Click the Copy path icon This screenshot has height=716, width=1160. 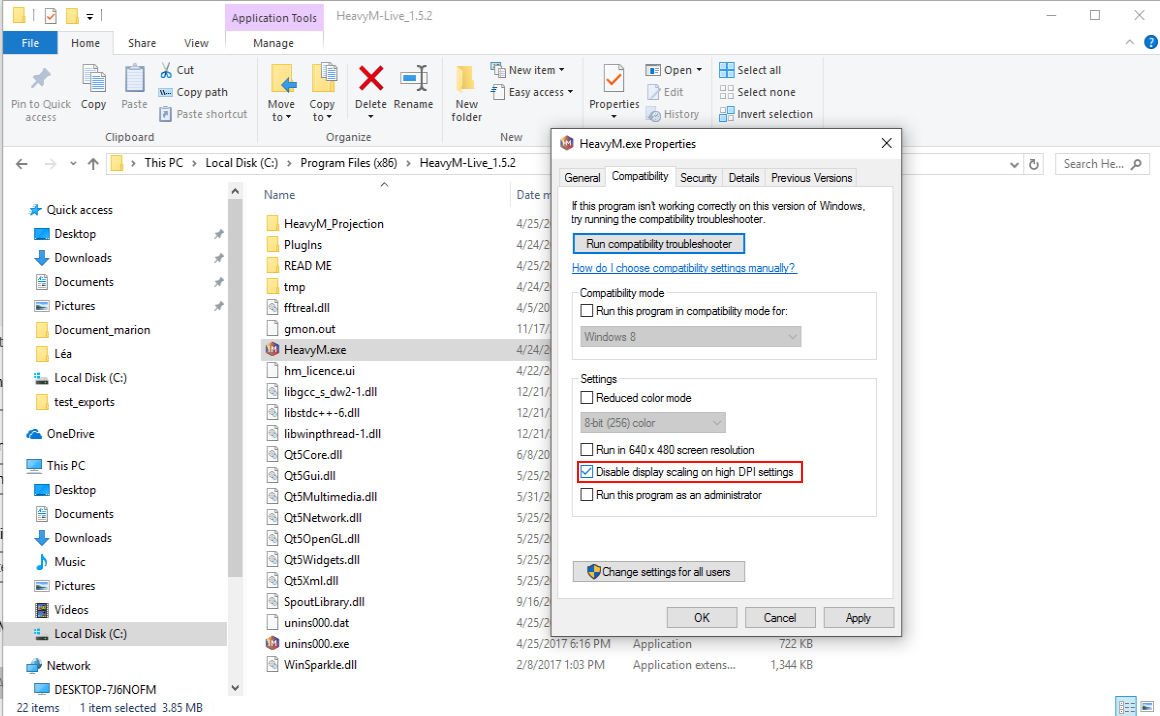click(x=166, y=92)
